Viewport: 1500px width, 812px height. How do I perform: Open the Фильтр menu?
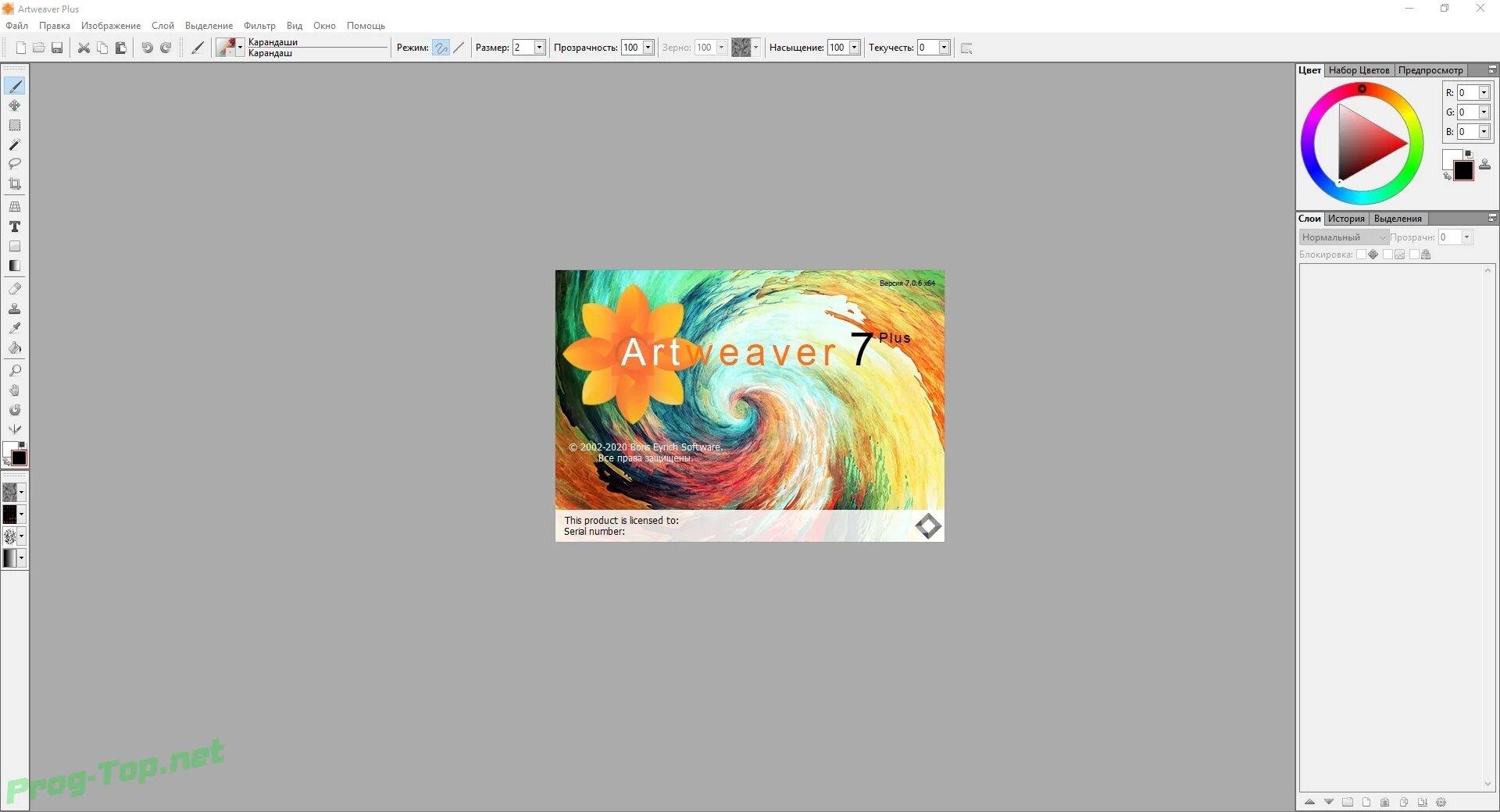tap(259, 26)
